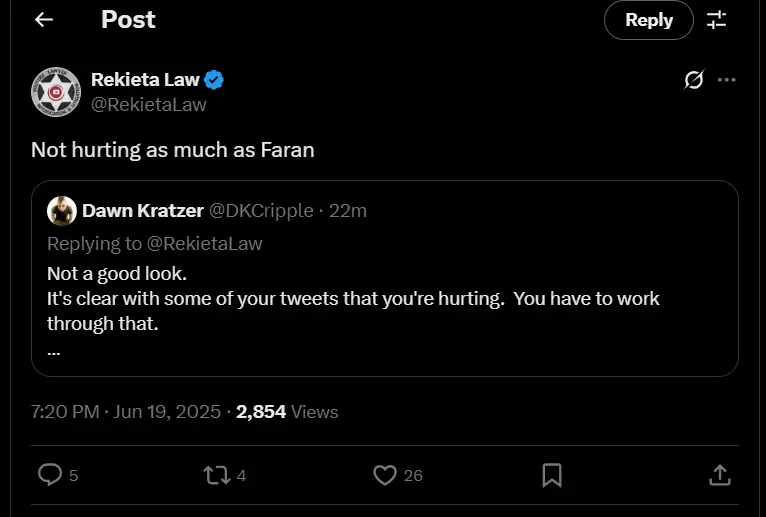Viewport: 766px width, 517px height.
Task: Click the Reply button at top
Action: coord(649,20)
